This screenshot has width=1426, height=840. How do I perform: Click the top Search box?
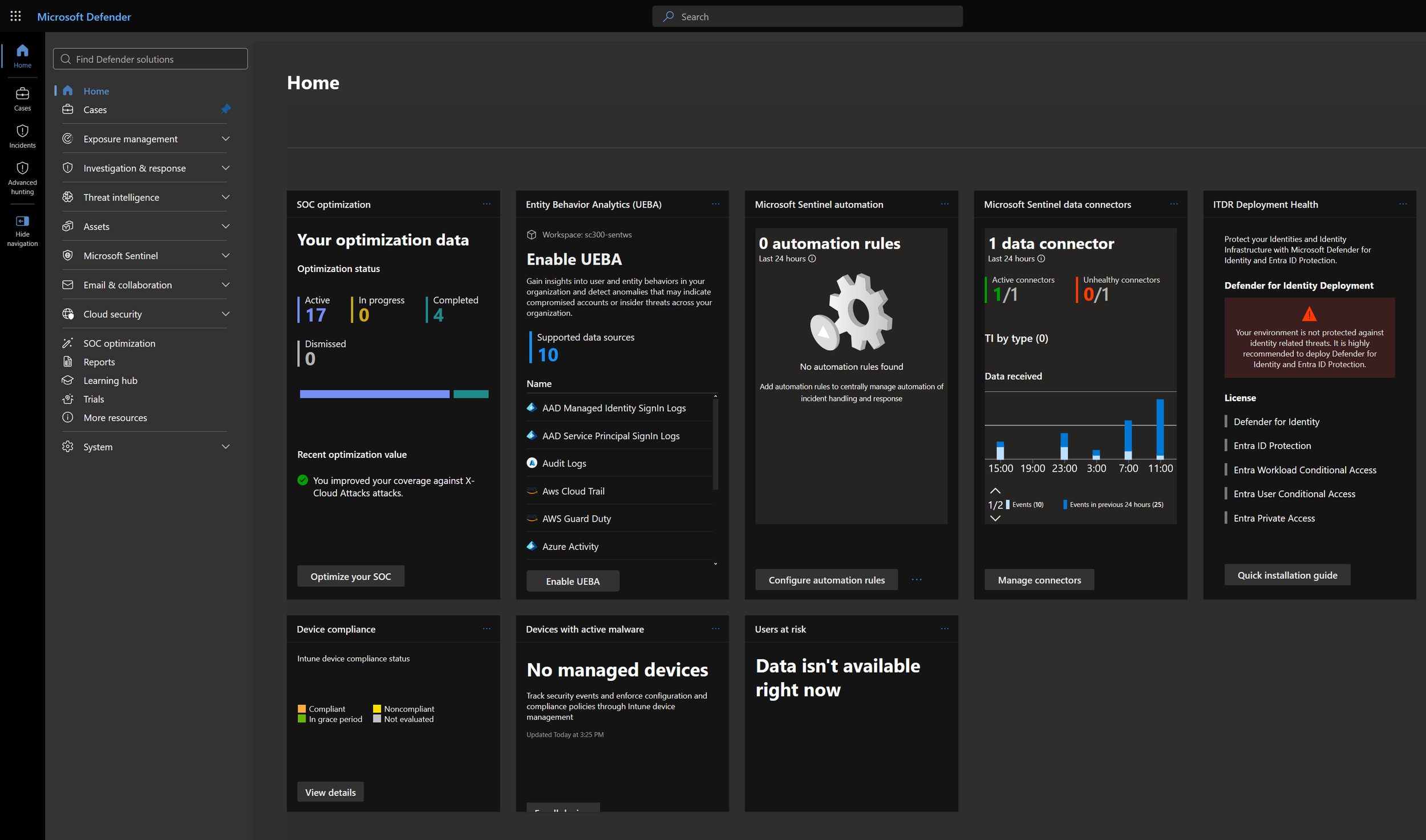pyautogui.click(x=808, y=17)
